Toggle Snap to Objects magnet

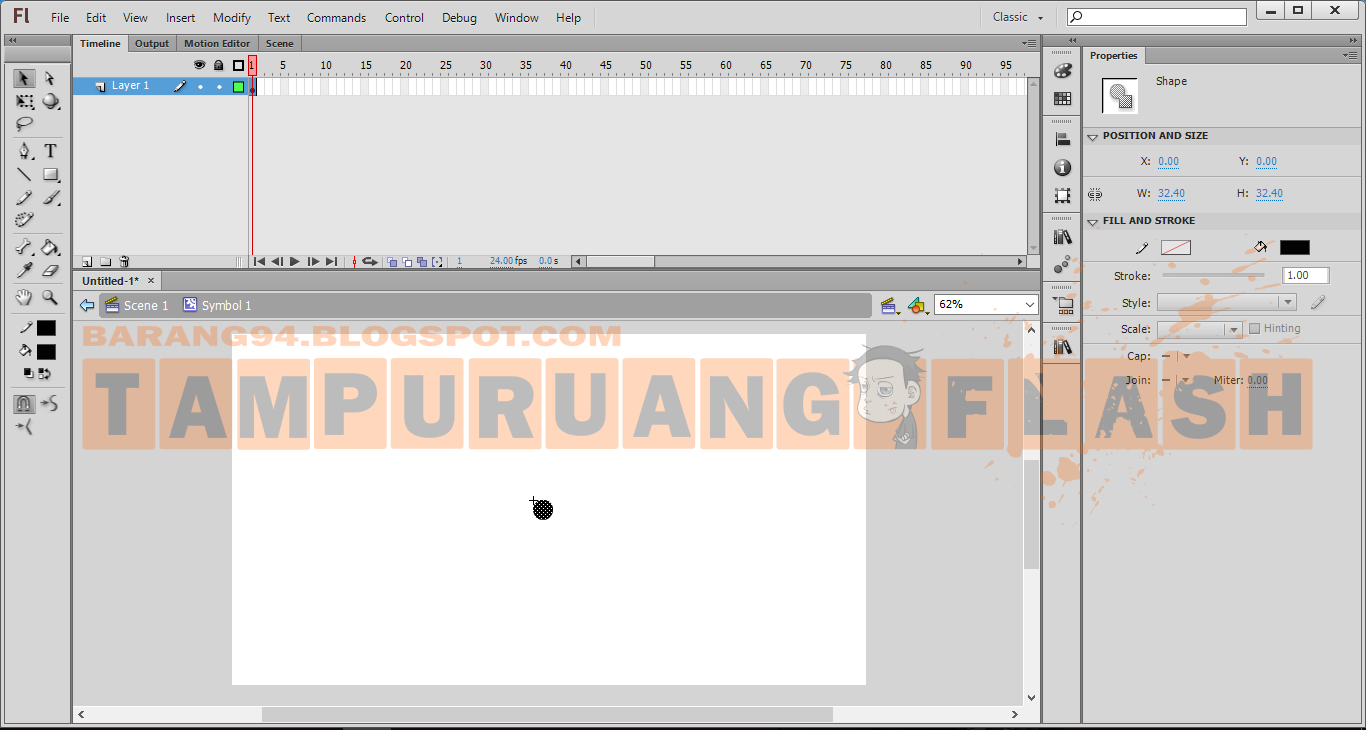[x=24, y=404]
